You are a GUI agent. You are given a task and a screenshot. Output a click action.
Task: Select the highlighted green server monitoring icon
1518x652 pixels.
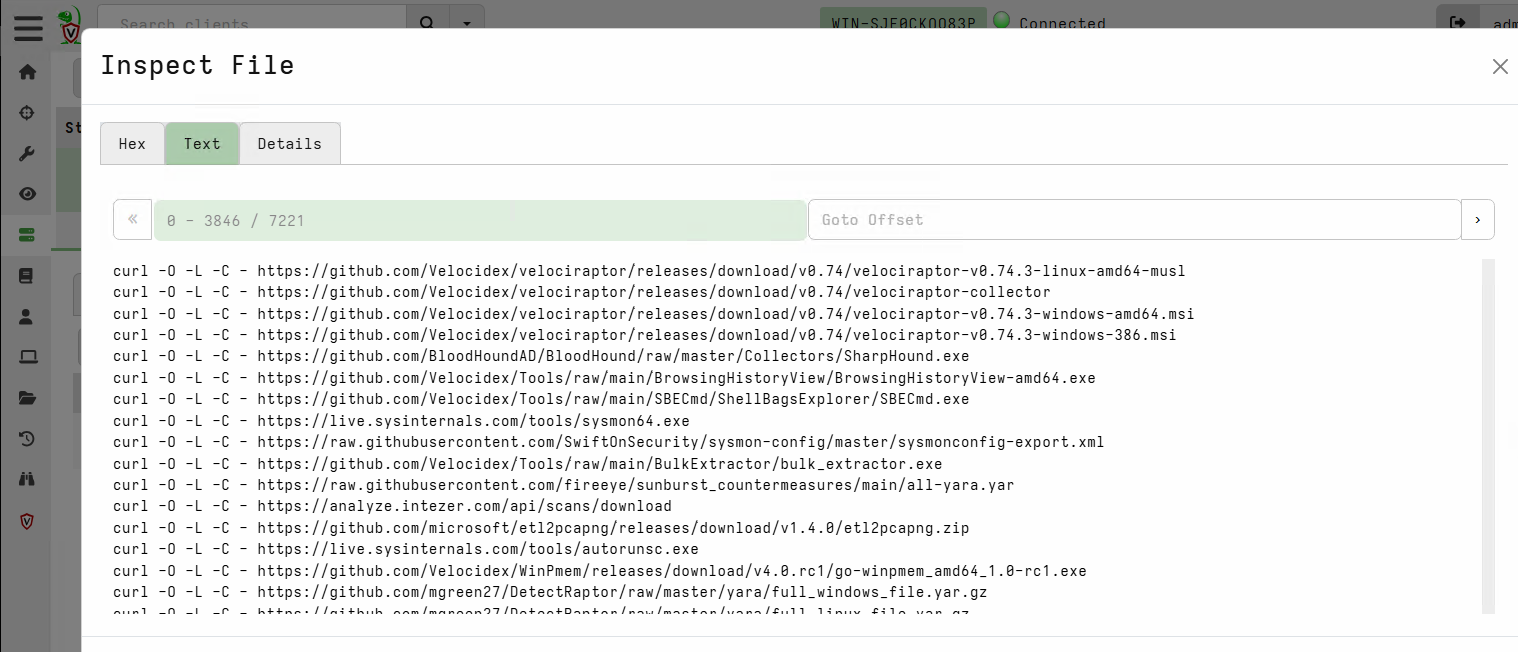[x=27, y=234]
